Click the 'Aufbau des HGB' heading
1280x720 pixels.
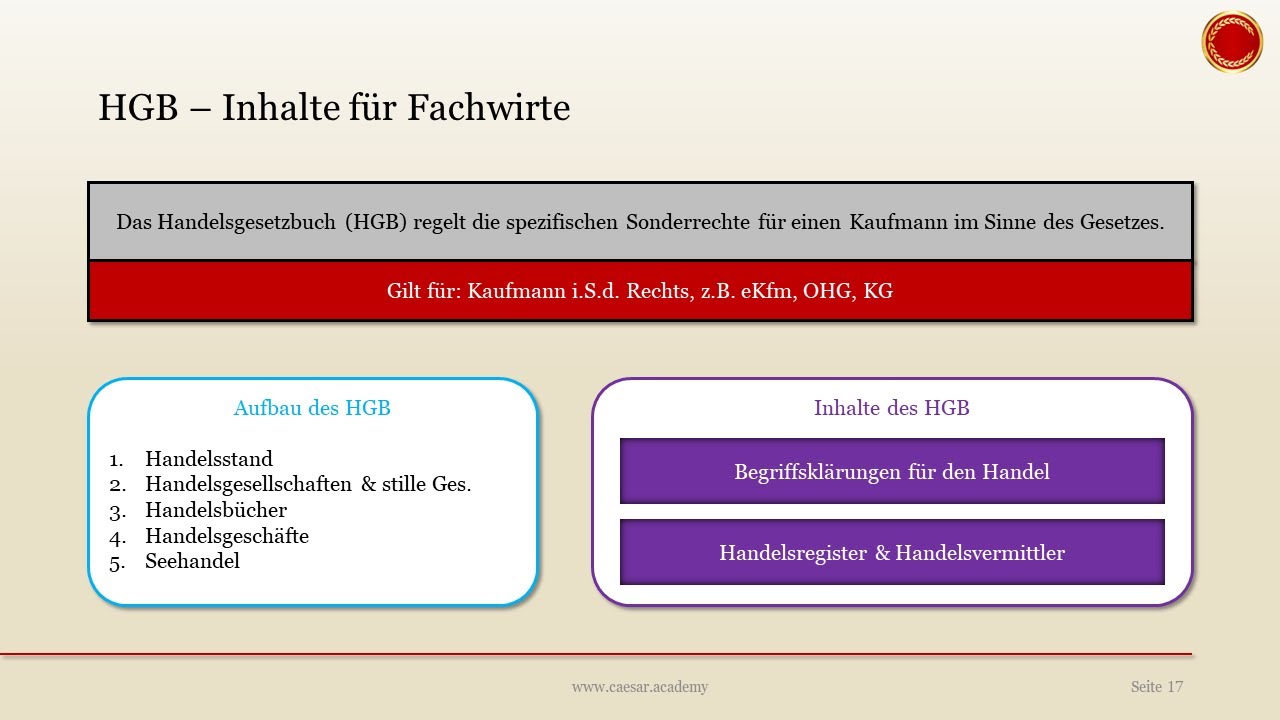(312, 408)
